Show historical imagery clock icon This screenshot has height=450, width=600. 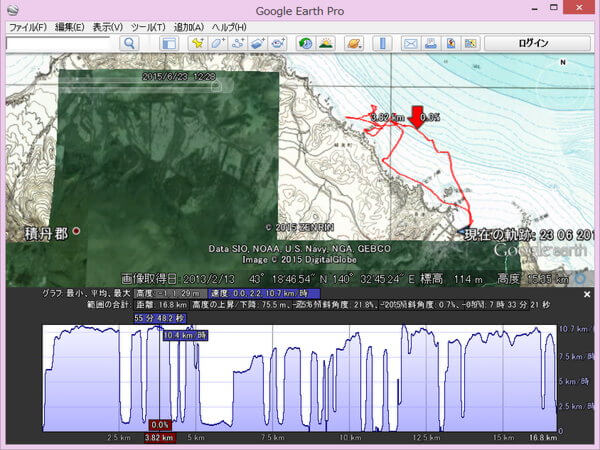pos(306,43)
